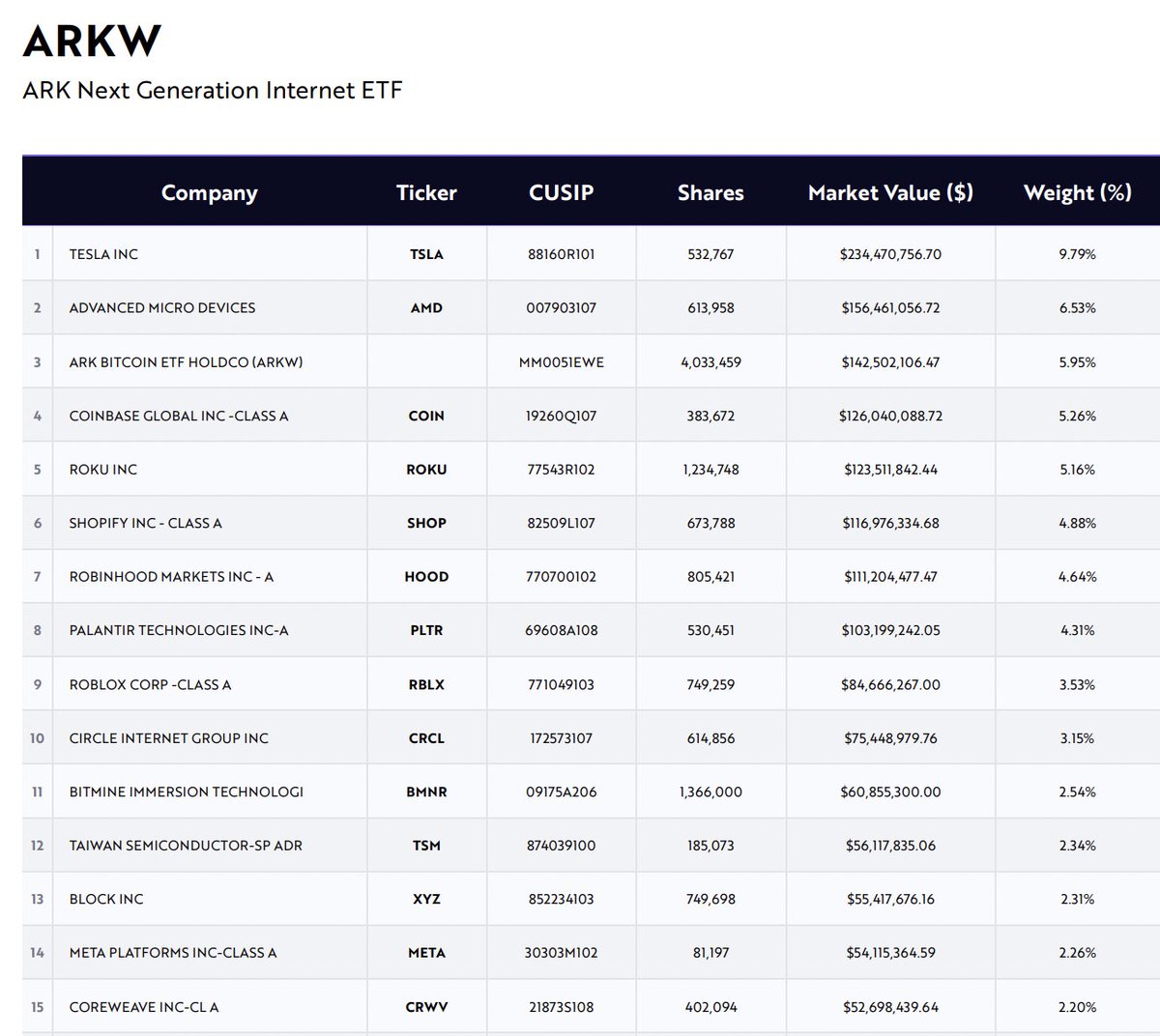Image resolution: width=1160 pixels, height=1036 pixels.
Task: Click shares value 4,033,459
Action: (710, 362)
